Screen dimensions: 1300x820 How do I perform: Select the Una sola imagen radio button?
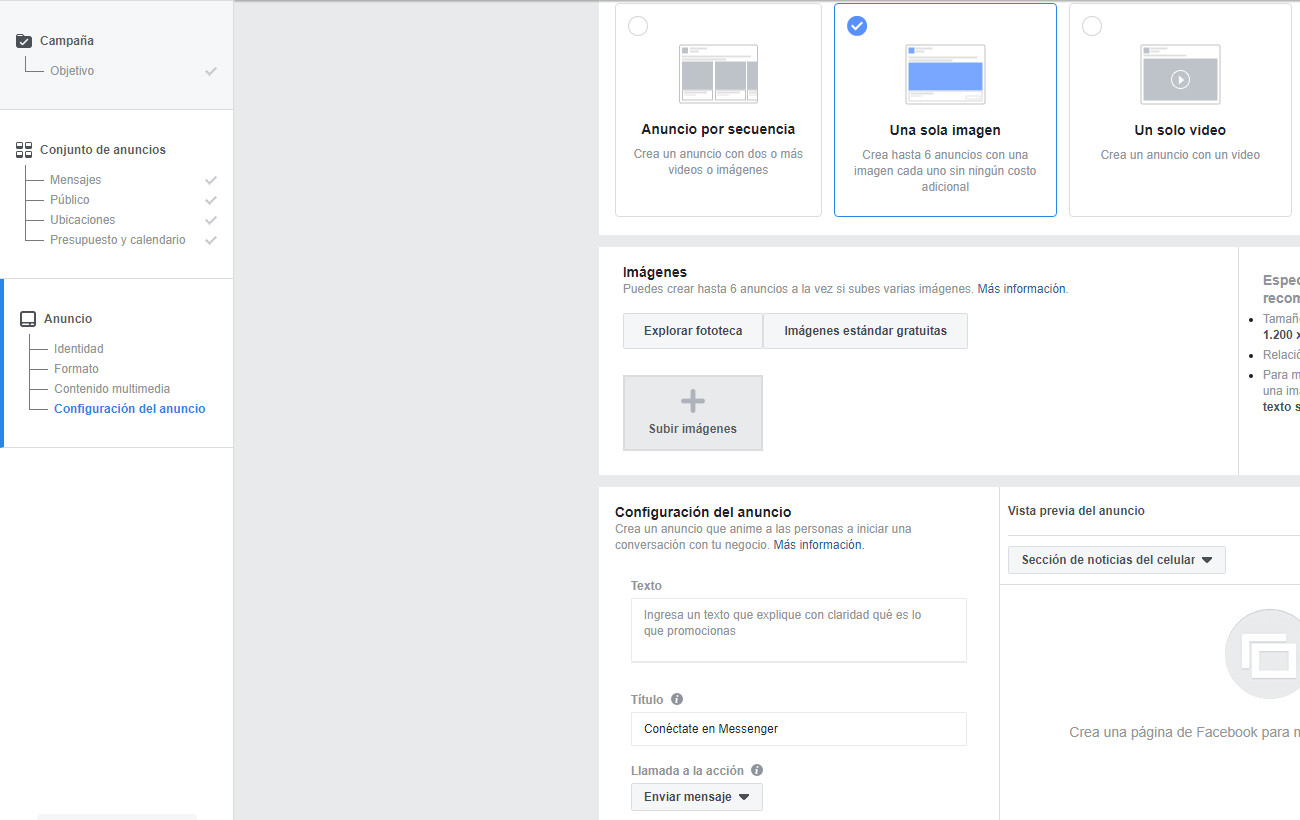[x=857, y=26]
